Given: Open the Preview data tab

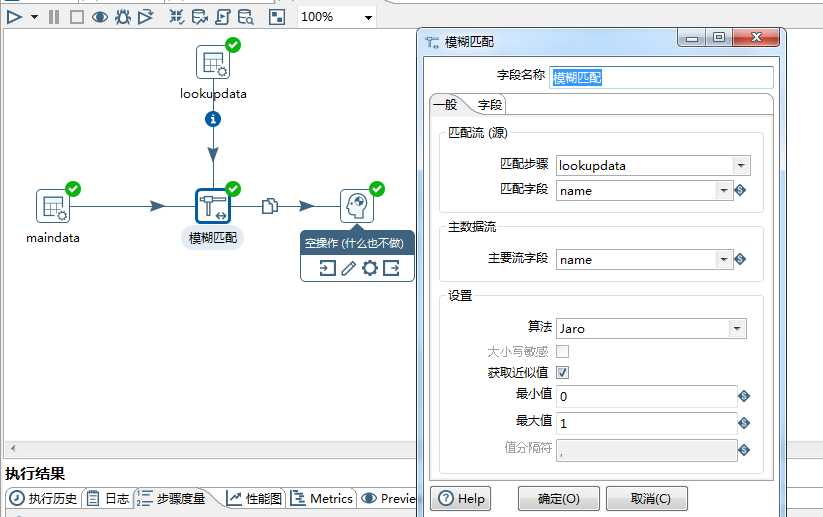Looking at the screenshot, I should [x=388, y=498].
